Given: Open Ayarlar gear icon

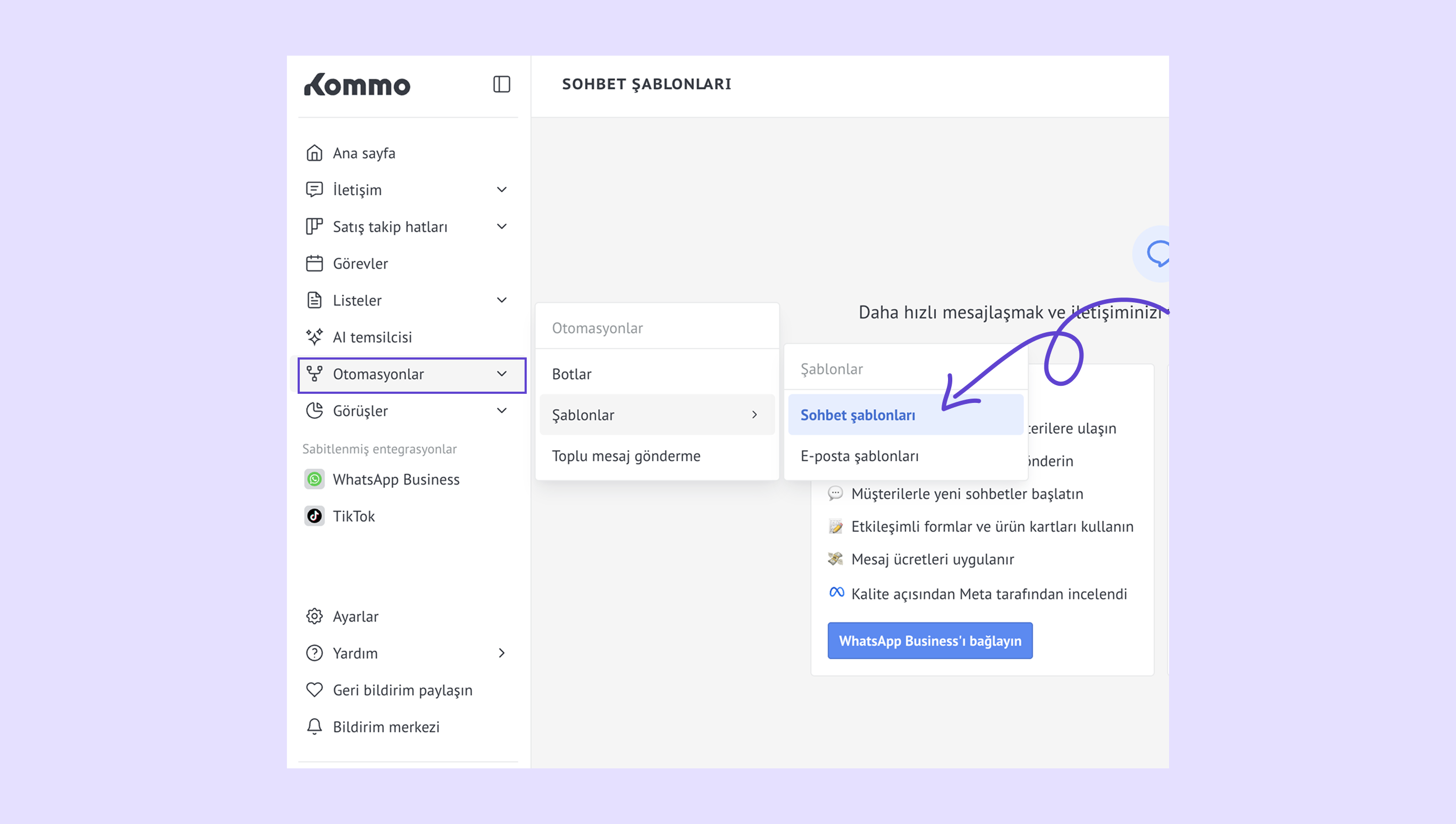Looking at the screenshot, I should click(x=314, y=616).
